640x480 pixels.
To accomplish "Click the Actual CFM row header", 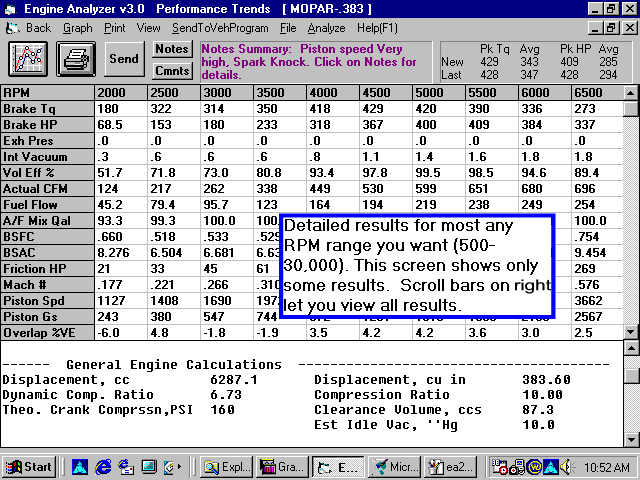I will pyautogui.click(x=47, y=189).
